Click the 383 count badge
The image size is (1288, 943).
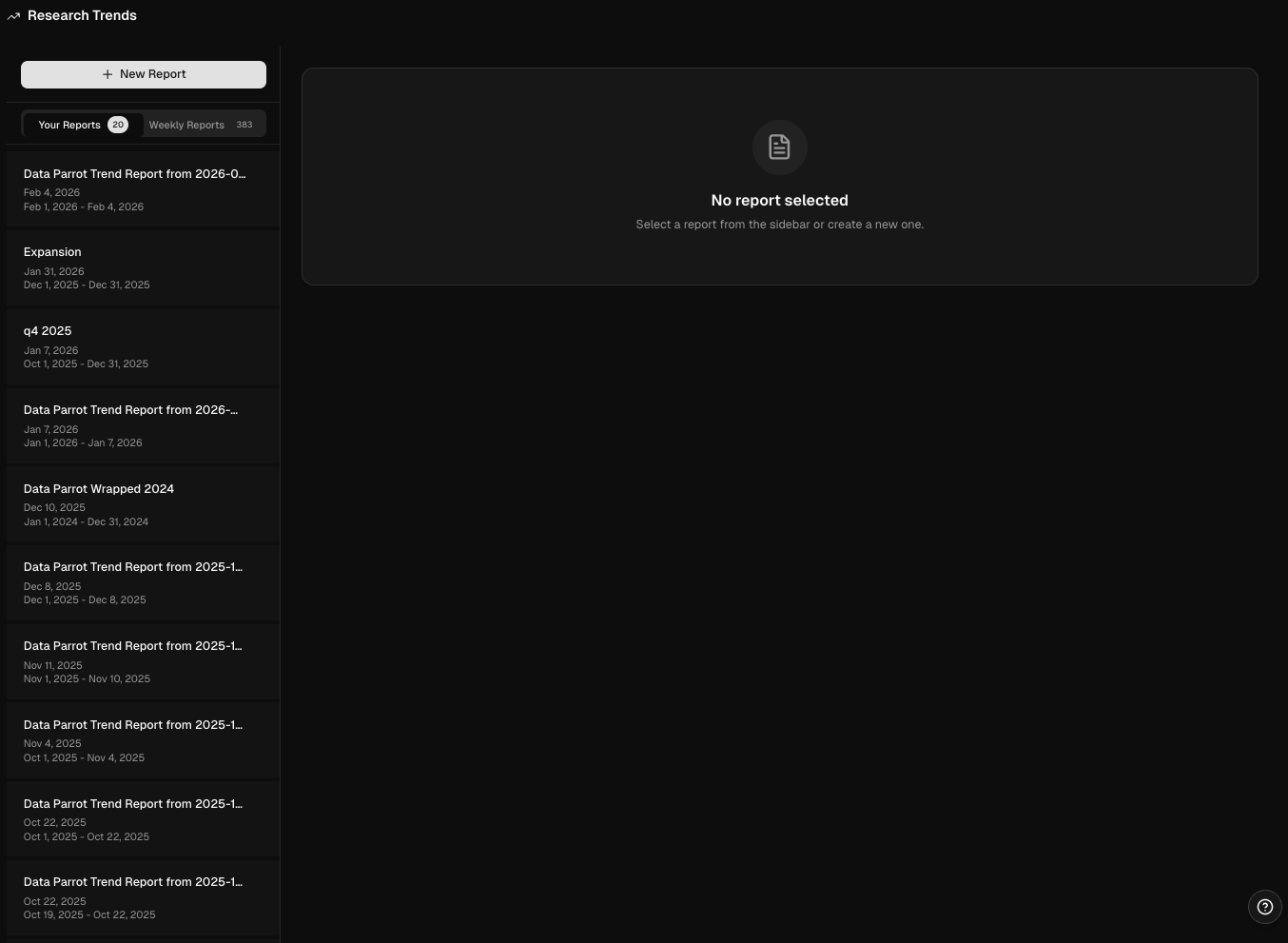[x=244, y=125]
